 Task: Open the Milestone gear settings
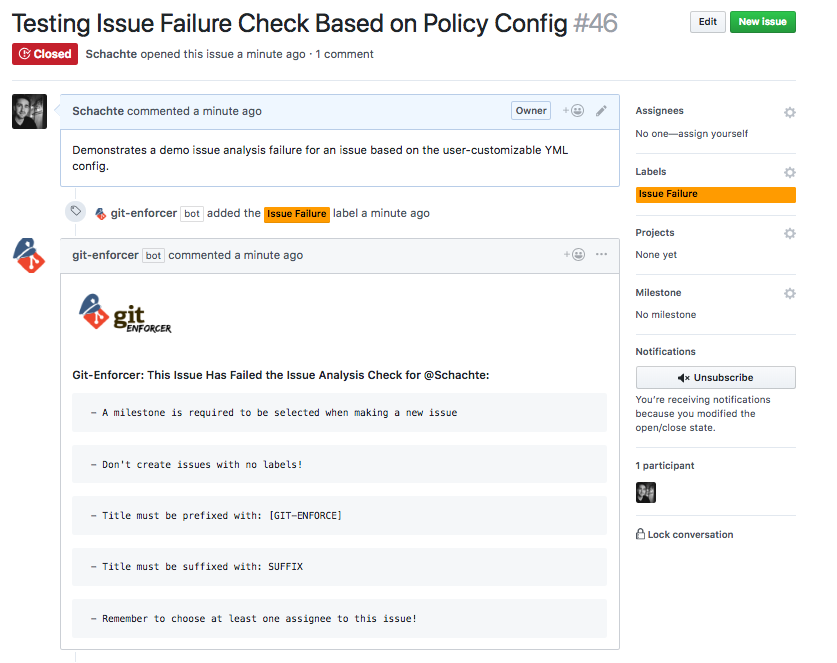(x=789, y=293)
